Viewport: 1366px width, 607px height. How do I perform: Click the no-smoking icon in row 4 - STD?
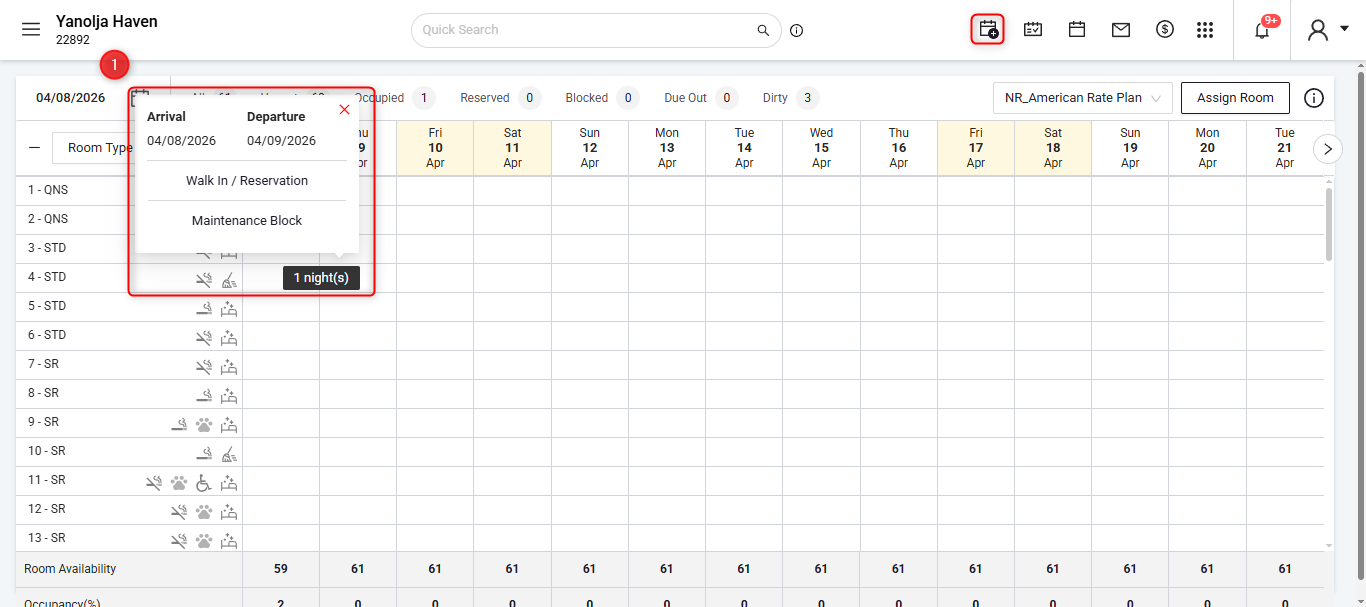pyautogui.click(x=204, y=280)
